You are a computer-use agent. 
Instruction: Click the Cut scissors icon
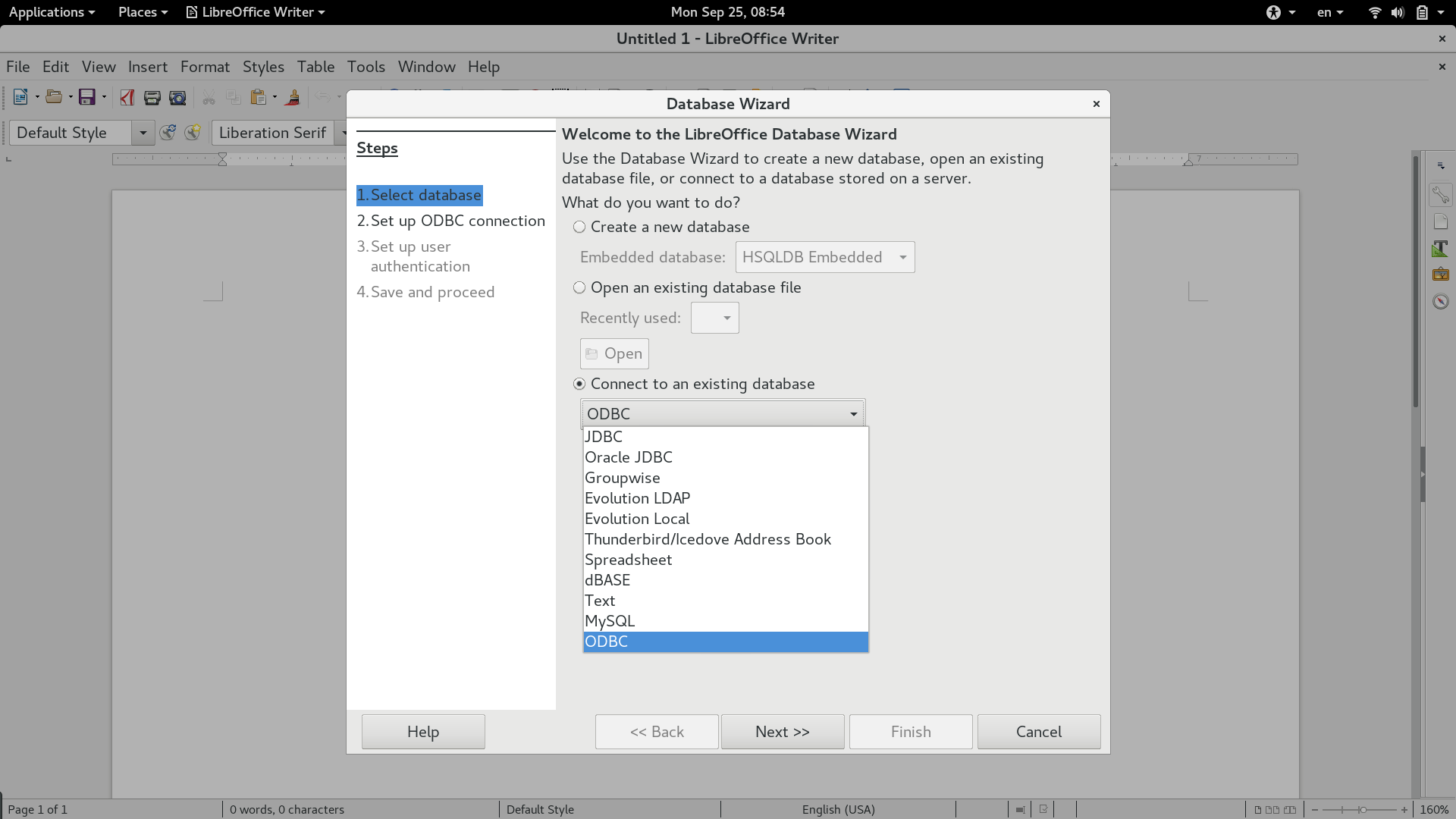pyautogui.click(x=209, y=97)
